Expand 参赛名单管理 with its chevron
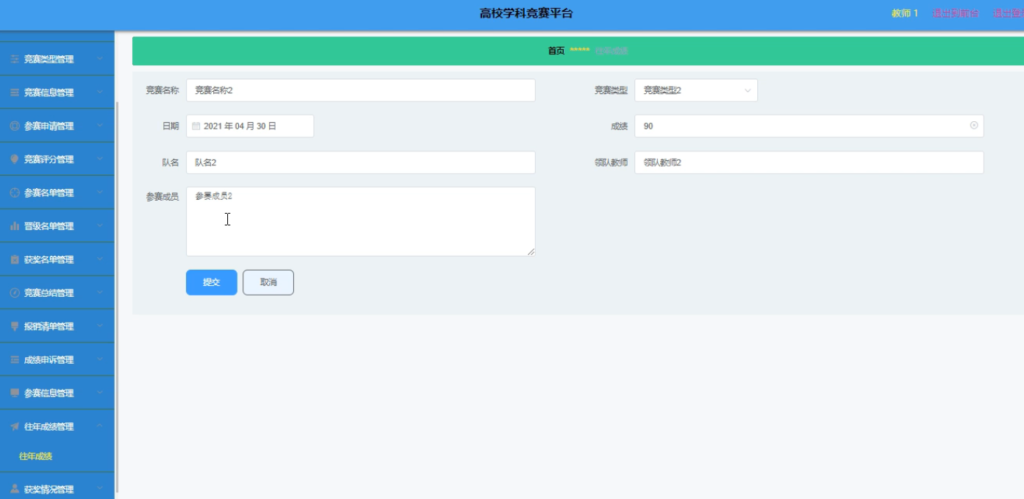This screenshot has width=1024, height=499. click(x=100, y=193)
